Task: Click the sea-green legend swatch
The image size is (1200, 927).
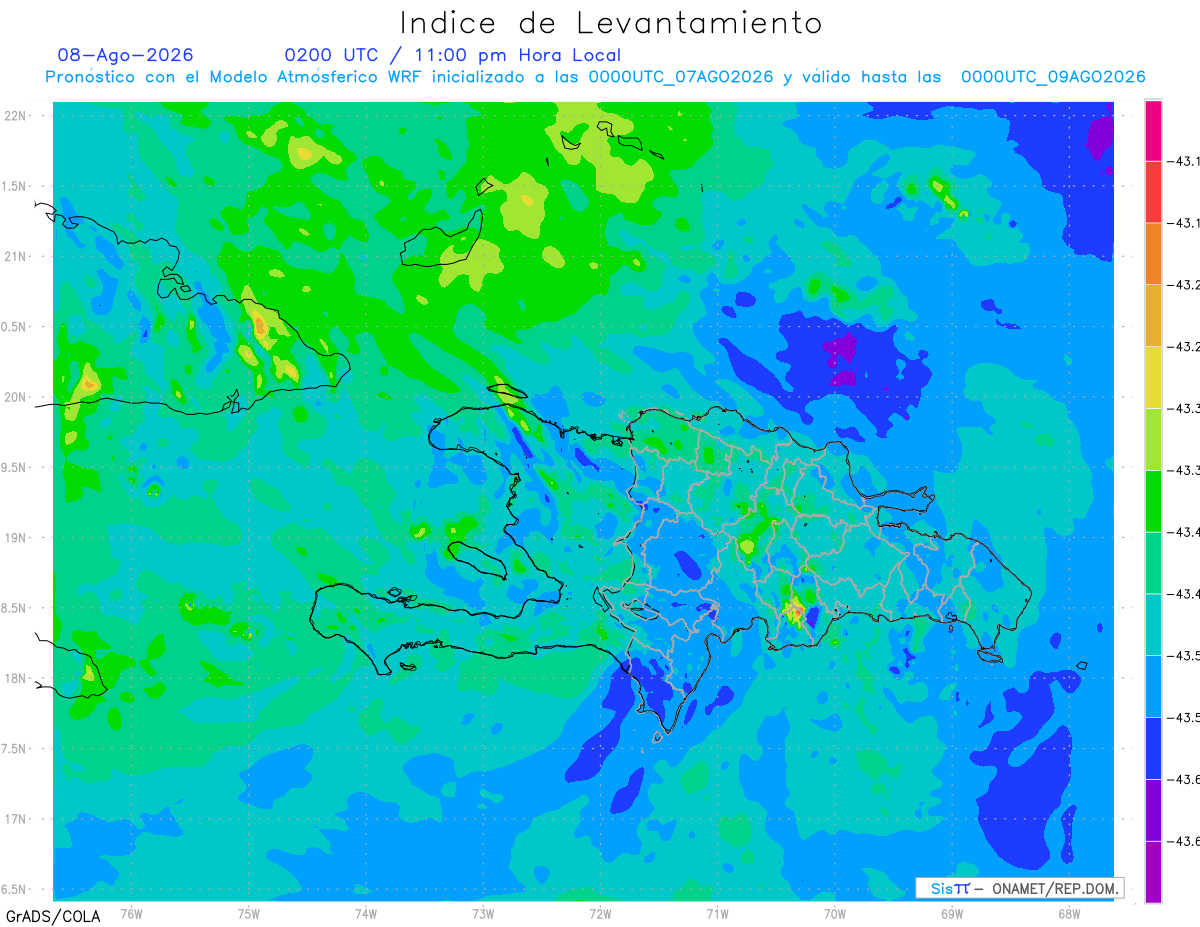Action: tap(1153, 562)
